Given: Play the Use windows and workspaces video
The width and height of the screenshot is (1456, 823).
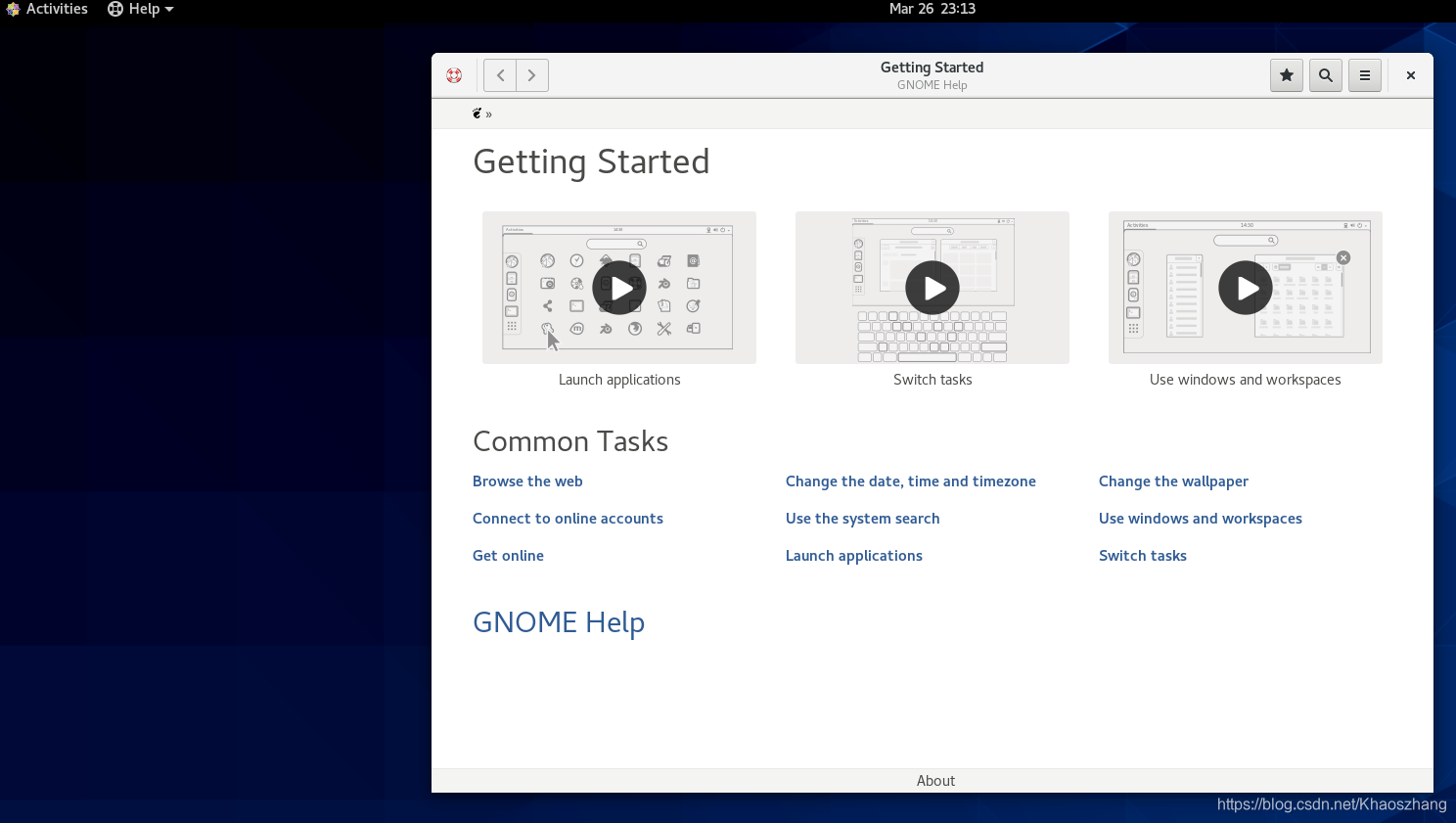Looking at the screenshot, I should point(1246,288).
